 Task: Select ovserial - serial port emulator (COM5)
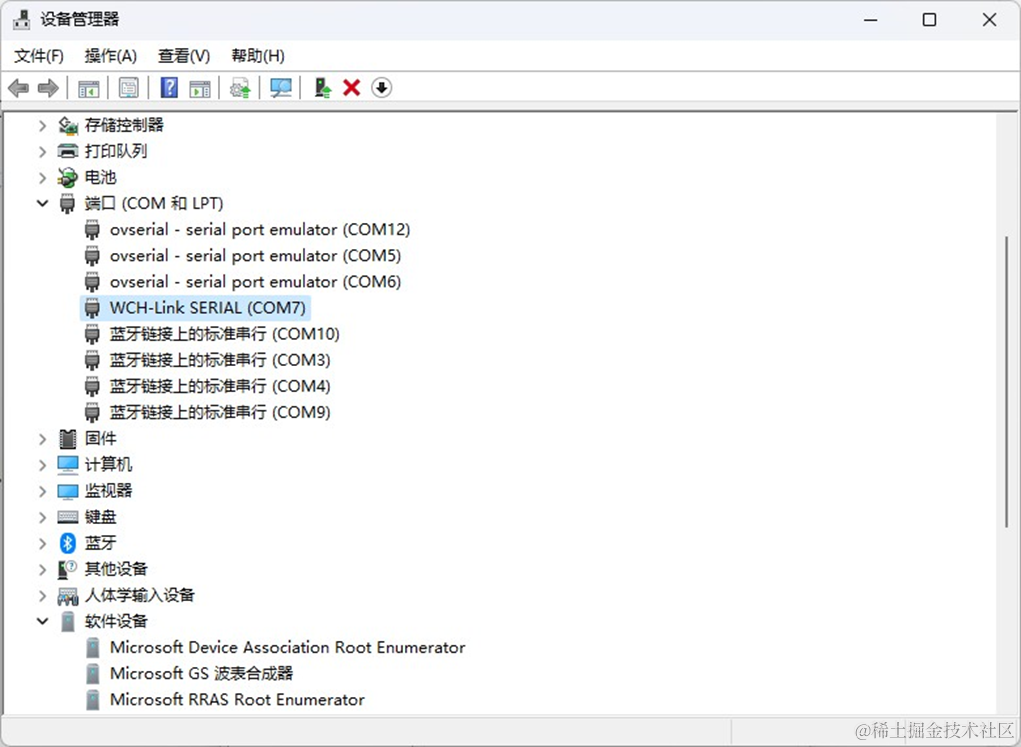click(x=255, y=255)
